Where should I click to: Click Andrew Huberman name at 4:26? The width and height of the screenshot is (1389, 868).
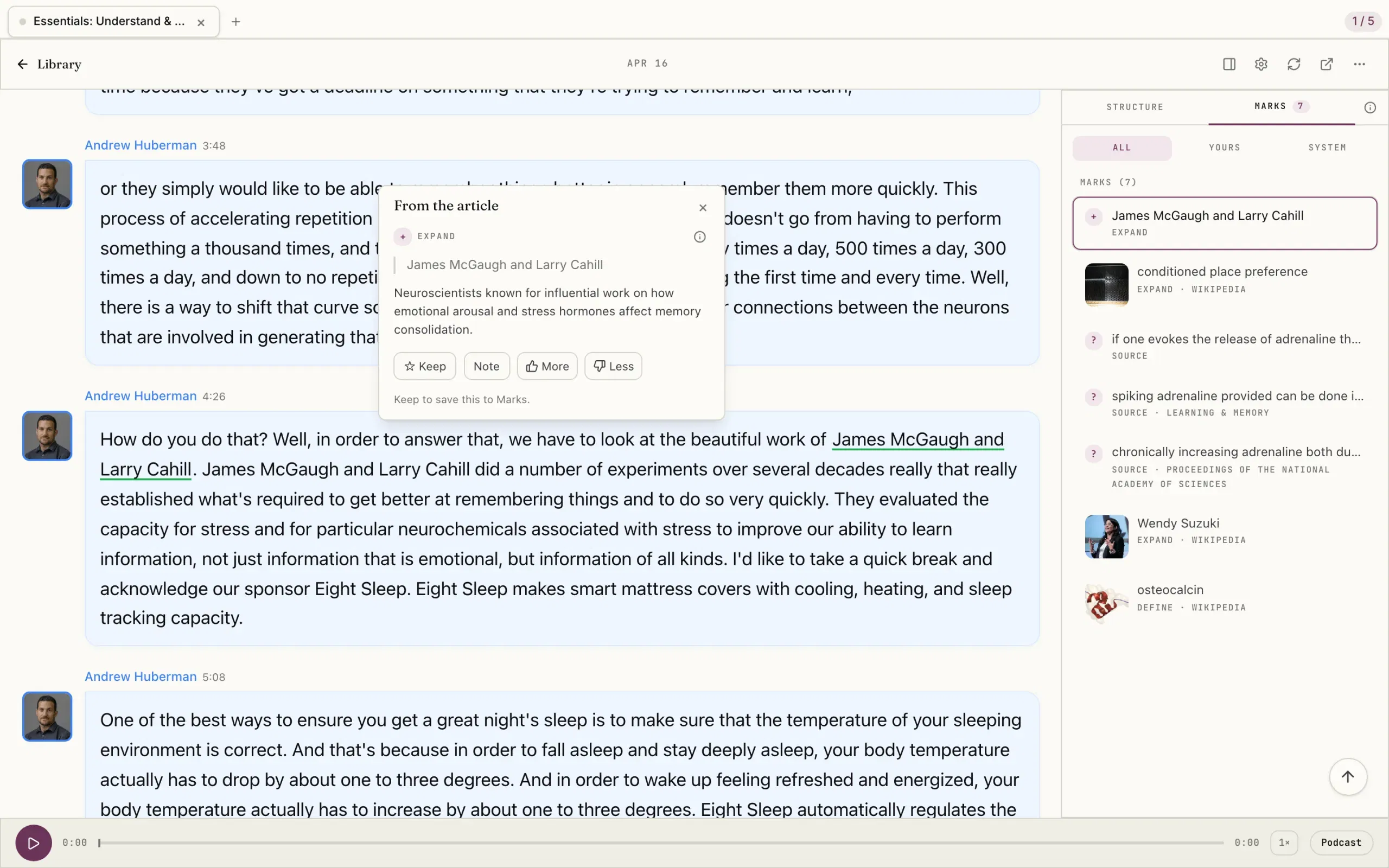coord(141,396)
